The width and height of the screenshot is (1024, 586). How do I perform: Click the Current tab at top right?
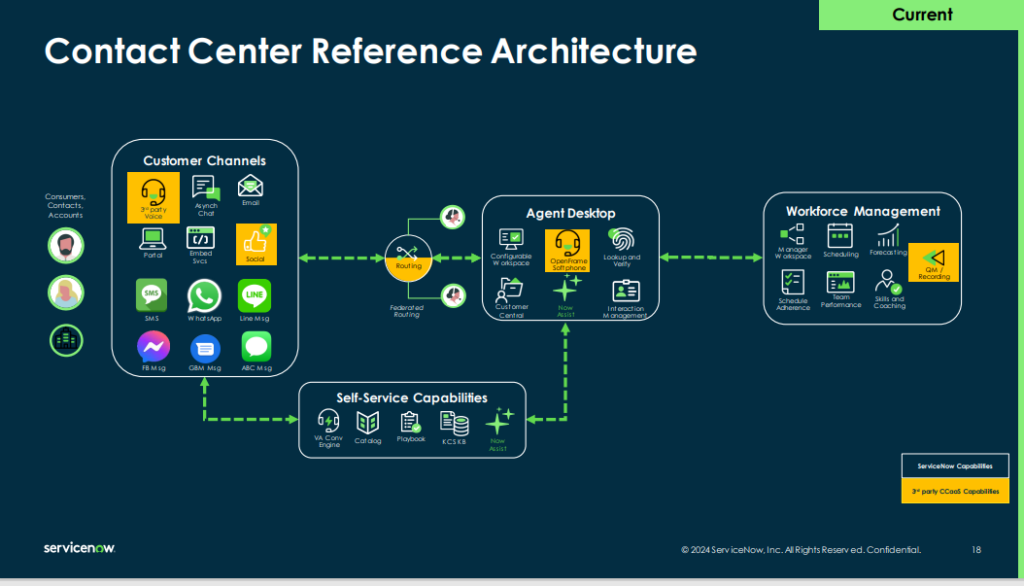[x=921, y=14]
